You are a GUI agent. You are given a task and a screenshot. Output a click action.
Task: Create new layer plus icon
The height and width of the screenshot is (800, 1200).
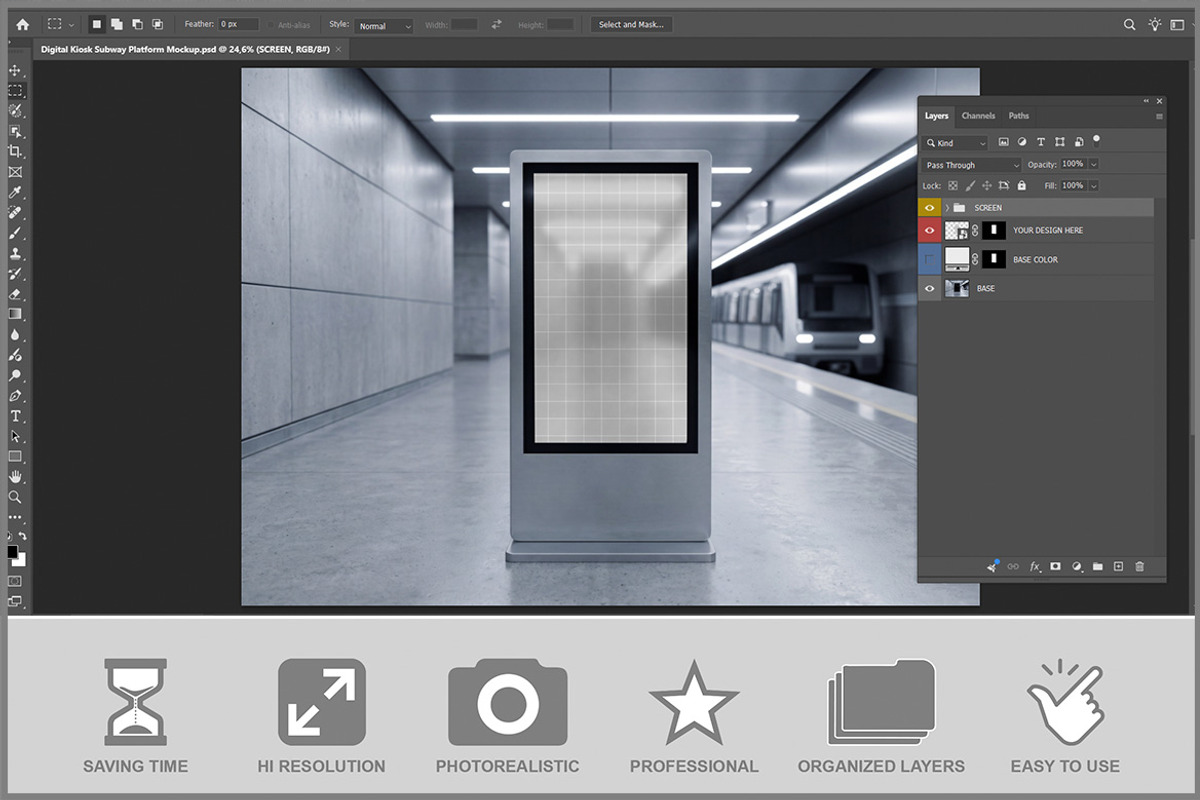1119,566
